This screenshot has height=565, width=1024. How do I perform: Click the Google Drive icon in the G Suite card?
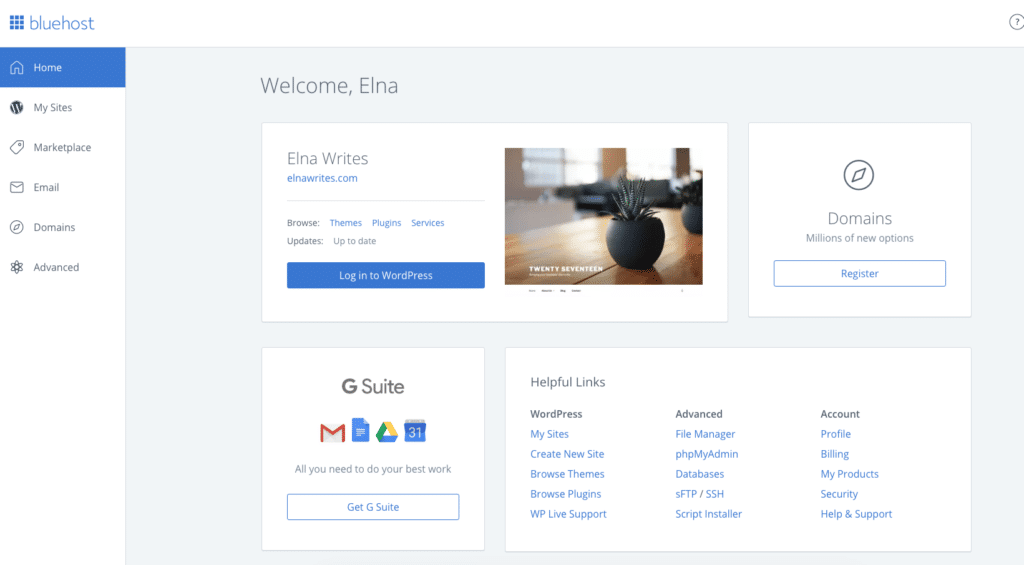tap(387, 432)
